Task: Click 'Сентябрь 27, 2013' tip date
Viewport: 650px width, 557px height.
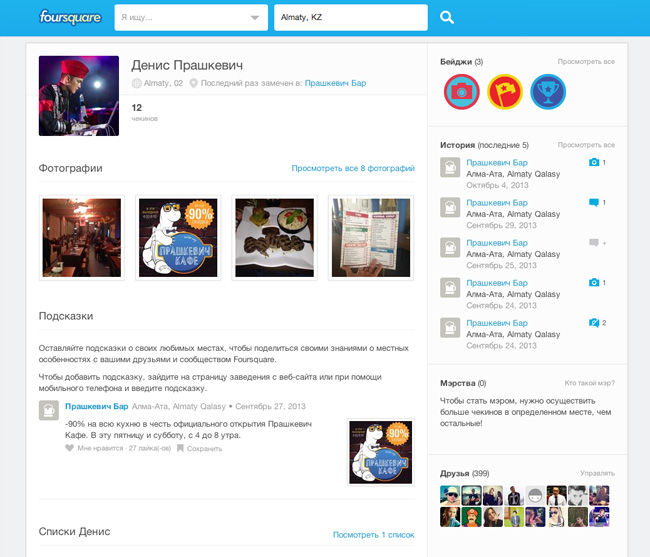Action: (270, 406)
